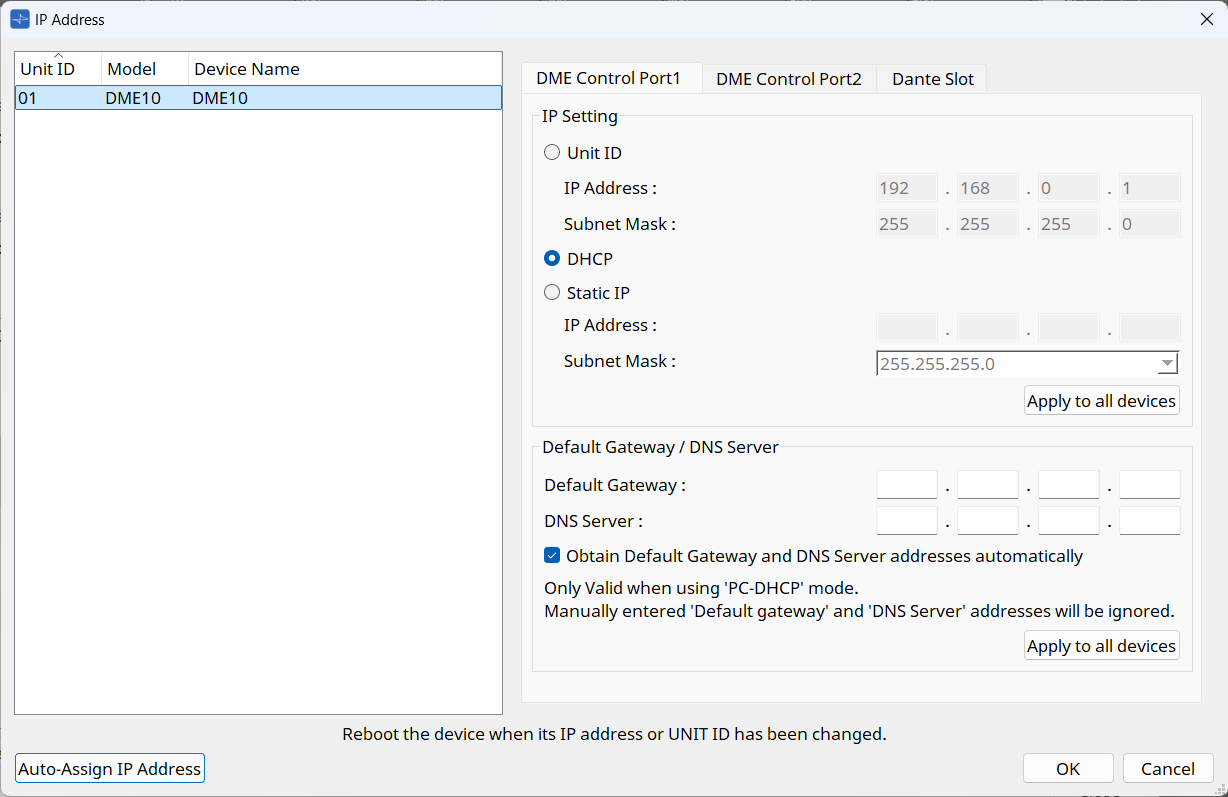
Task: Close the IP Address dialog
Action: [x=1206, y=19]
